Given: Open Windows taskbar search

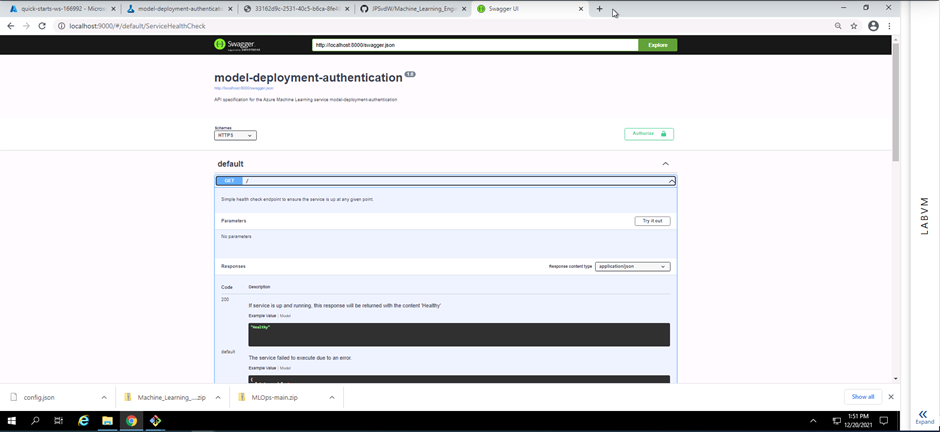Looking at the screenshot, I should pyautogui.click(x=35, y=421).
